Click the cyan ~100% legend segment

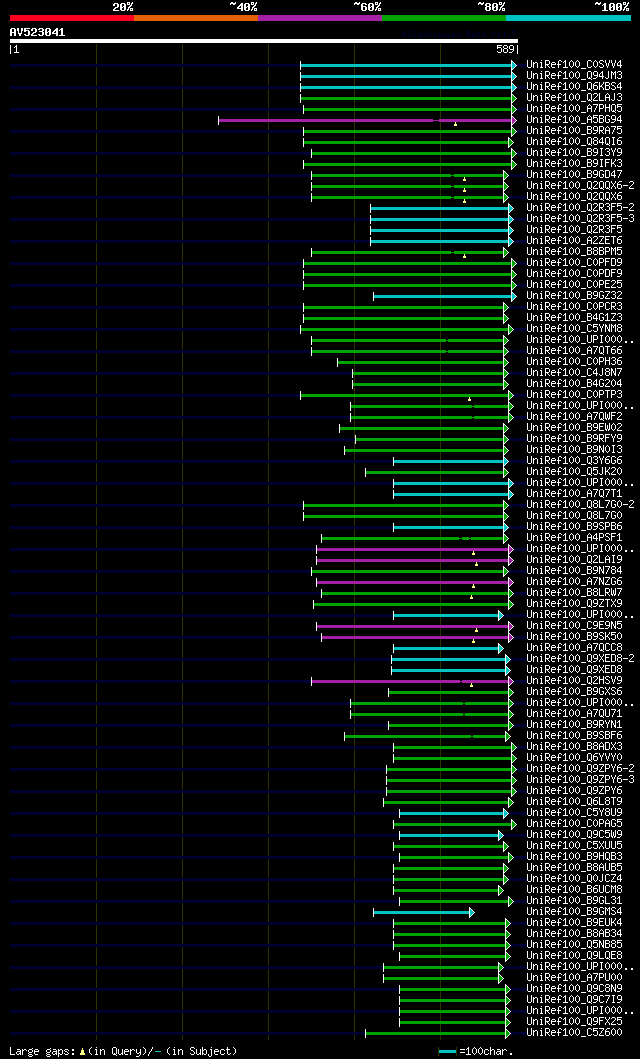[x=568, y=18]
